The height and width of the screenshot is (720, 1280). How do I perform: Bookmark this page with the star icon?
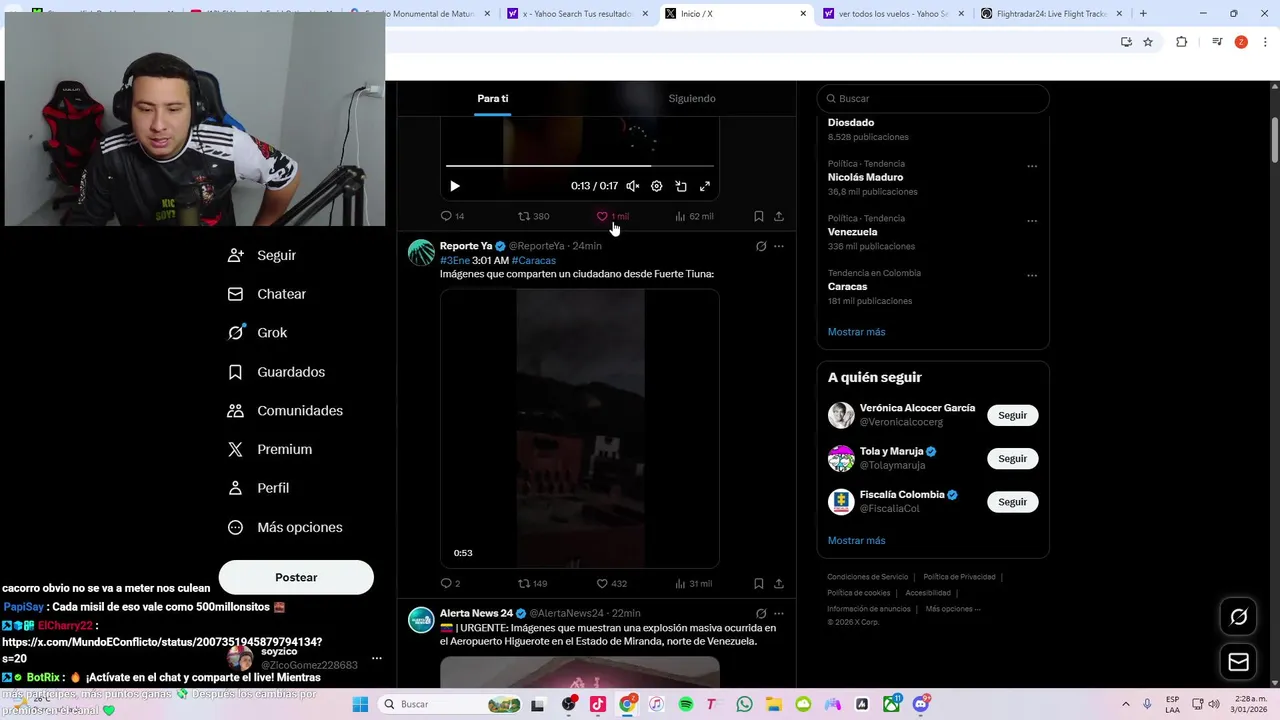click(1148, 42)
